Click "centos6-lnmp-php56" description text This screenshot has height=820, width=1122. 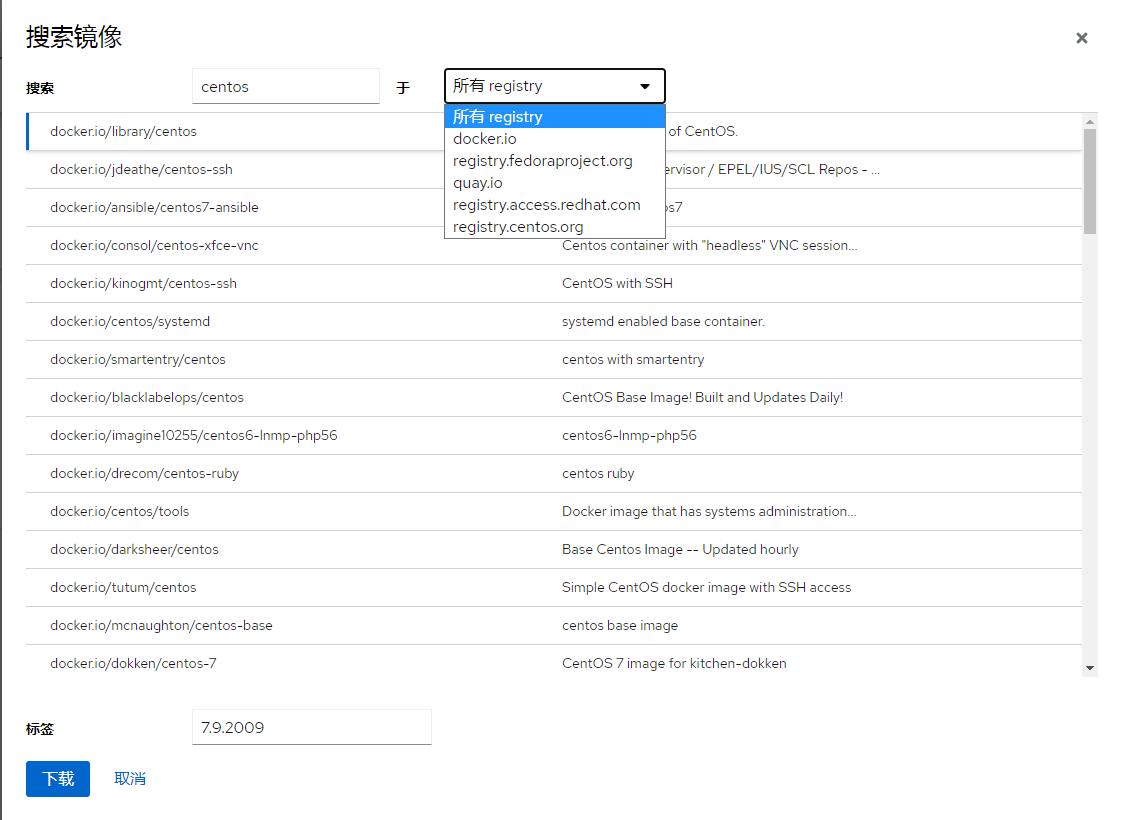point(629,435)
